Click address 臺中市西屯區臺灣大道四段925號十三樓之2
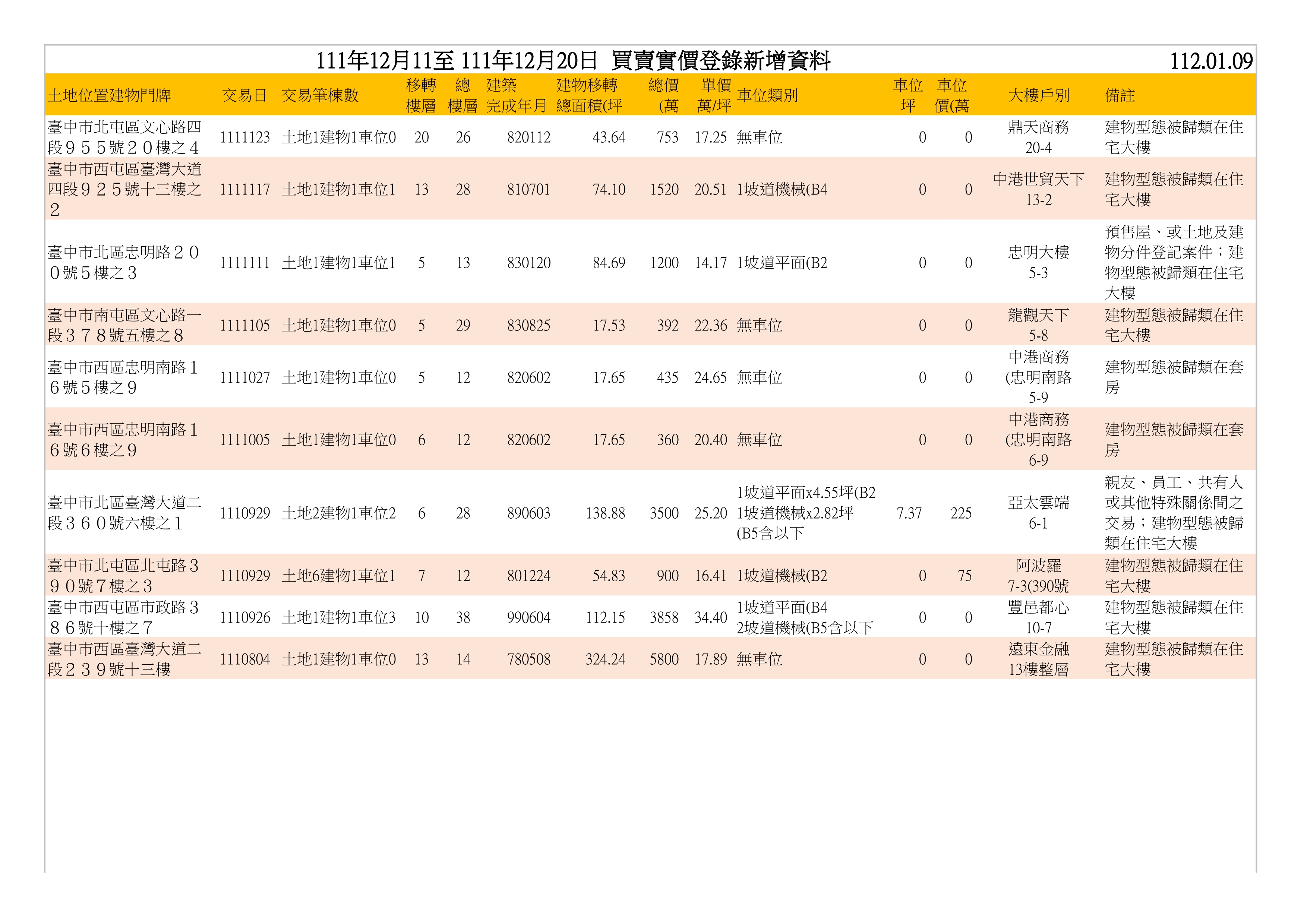 coord(124,190)
